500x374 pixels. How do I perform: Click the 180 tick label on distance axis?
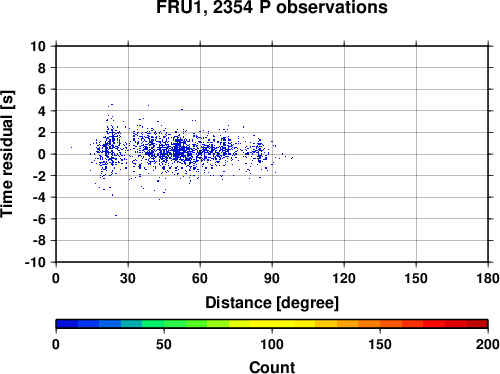488,278
